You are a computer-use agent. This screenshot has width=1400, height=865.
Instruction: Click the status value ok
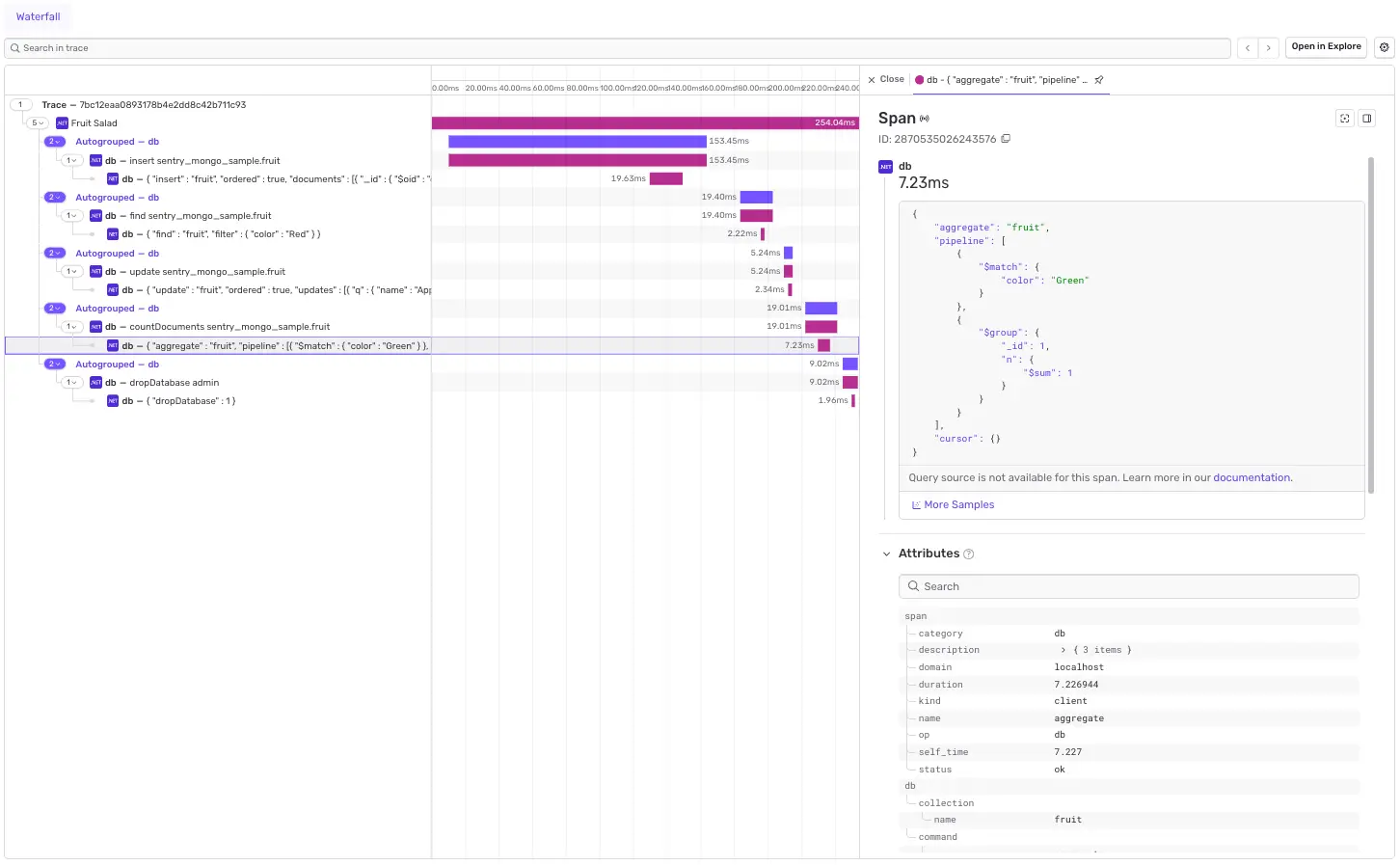tap(1060, 770)
